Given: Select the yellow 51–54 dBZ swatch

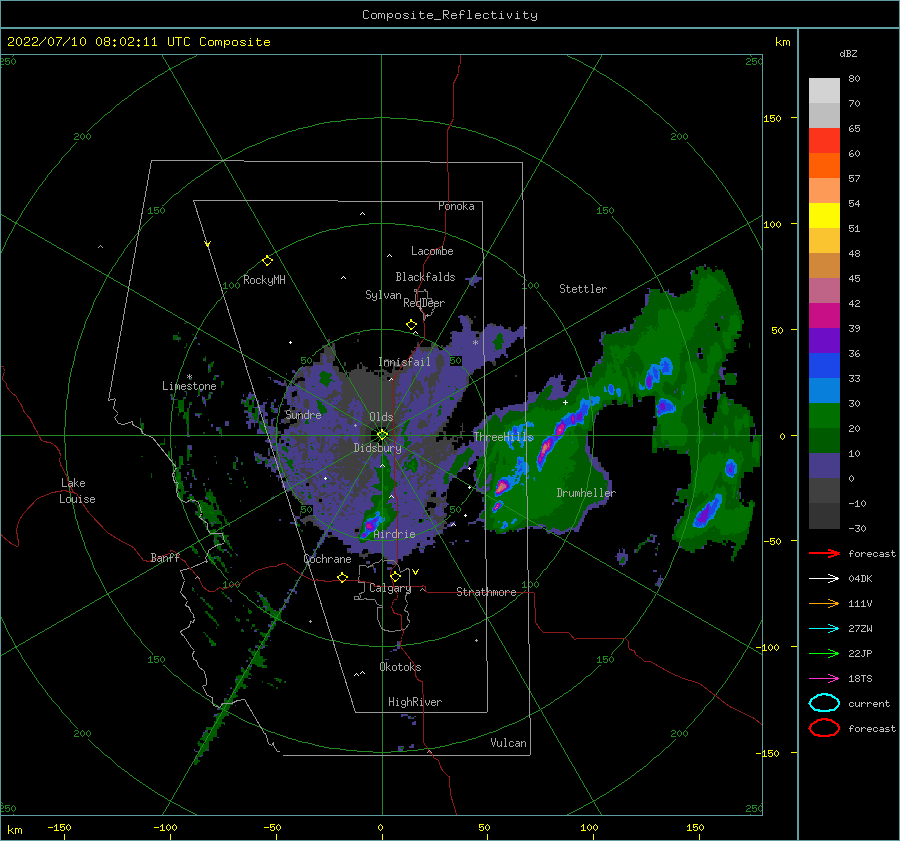Looking at the screenshot, I should pyautogui.click(x=824, y=215).
